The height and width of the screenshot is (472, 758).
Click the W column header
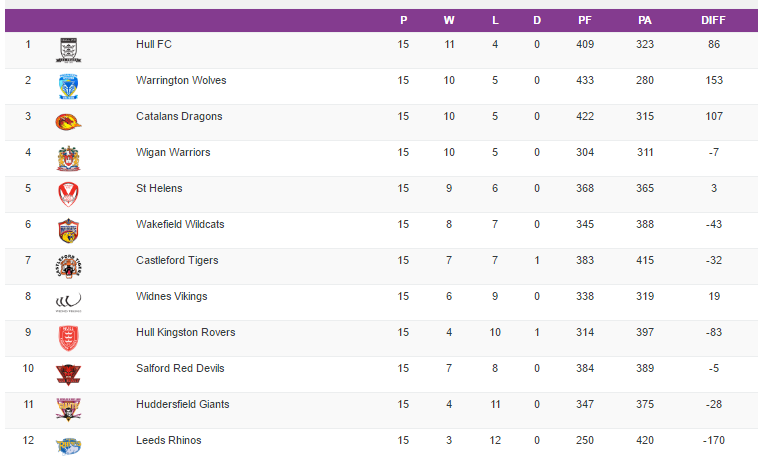pos(449,20)
